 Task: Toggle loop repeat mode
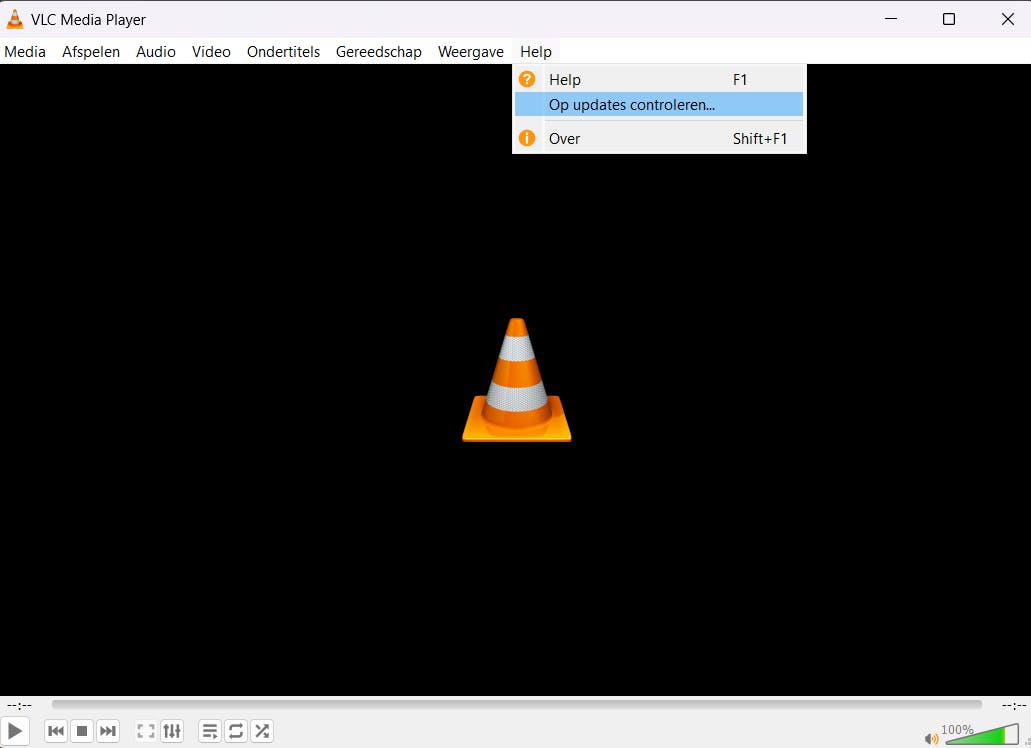click(x=236, y=731)
